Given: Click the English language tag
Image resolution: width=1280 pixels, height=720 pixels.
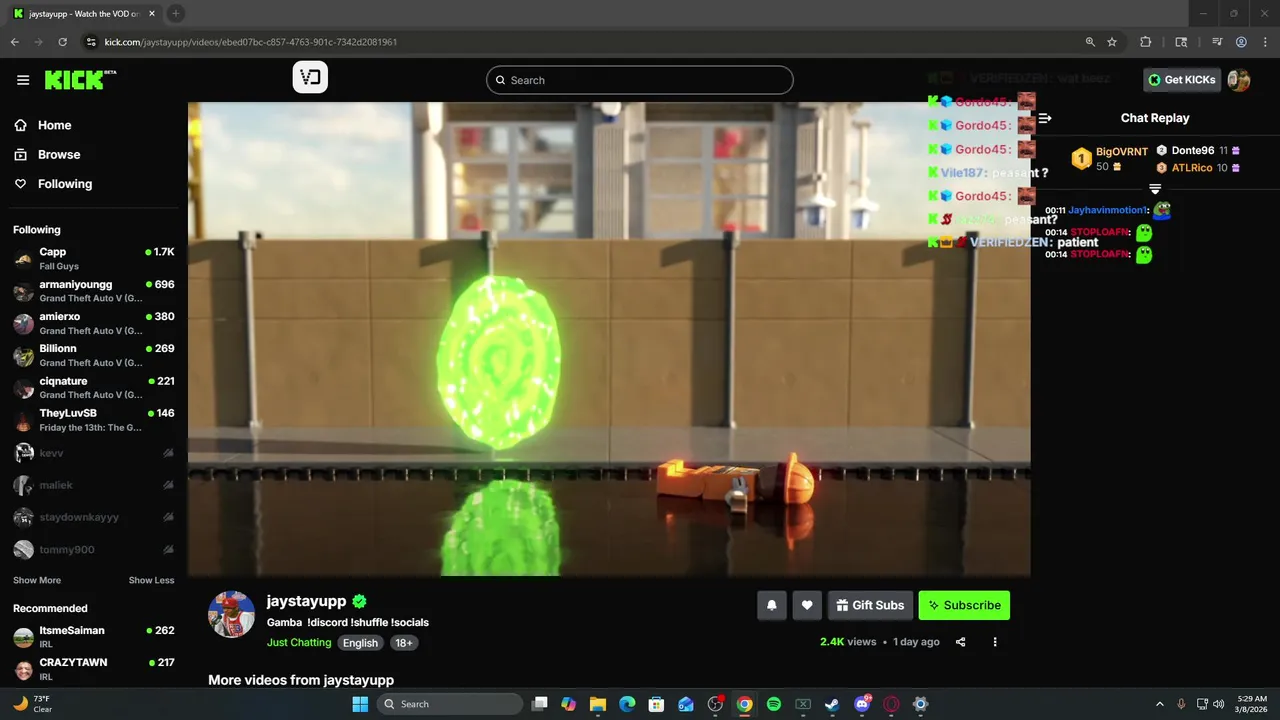Looking at the screenshot, I should tap(360, 643).
